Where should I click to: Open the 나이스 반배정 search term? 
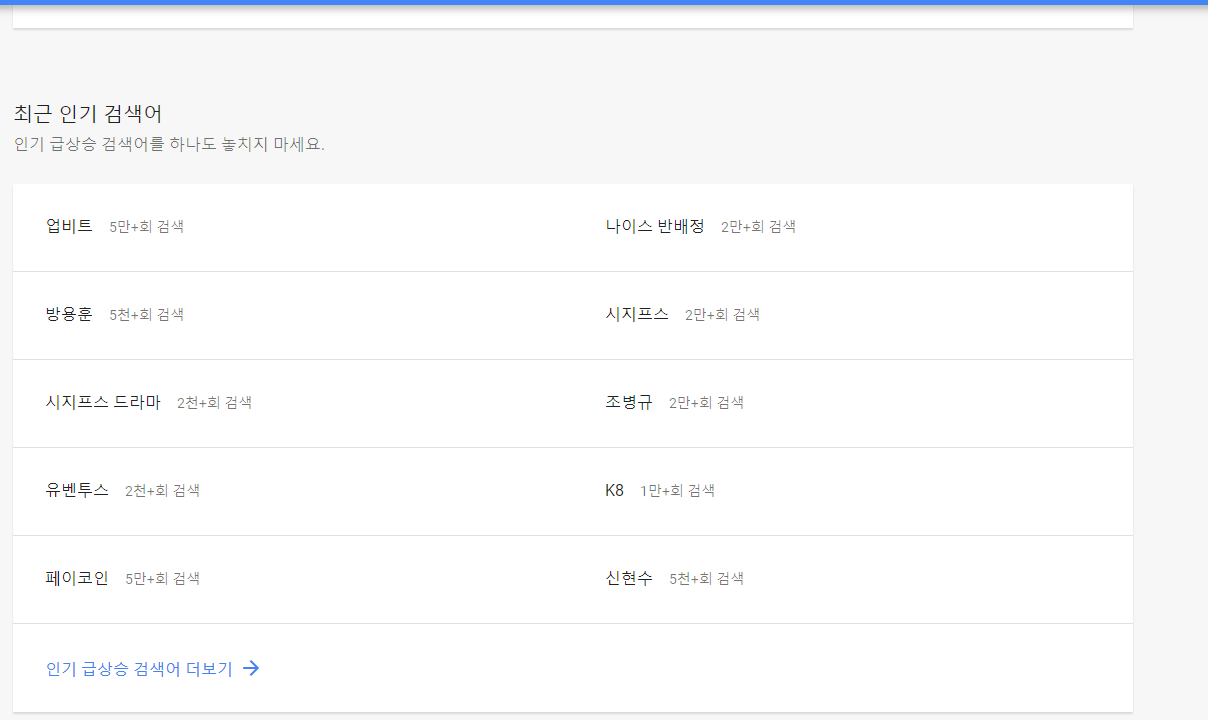(655, 226)
